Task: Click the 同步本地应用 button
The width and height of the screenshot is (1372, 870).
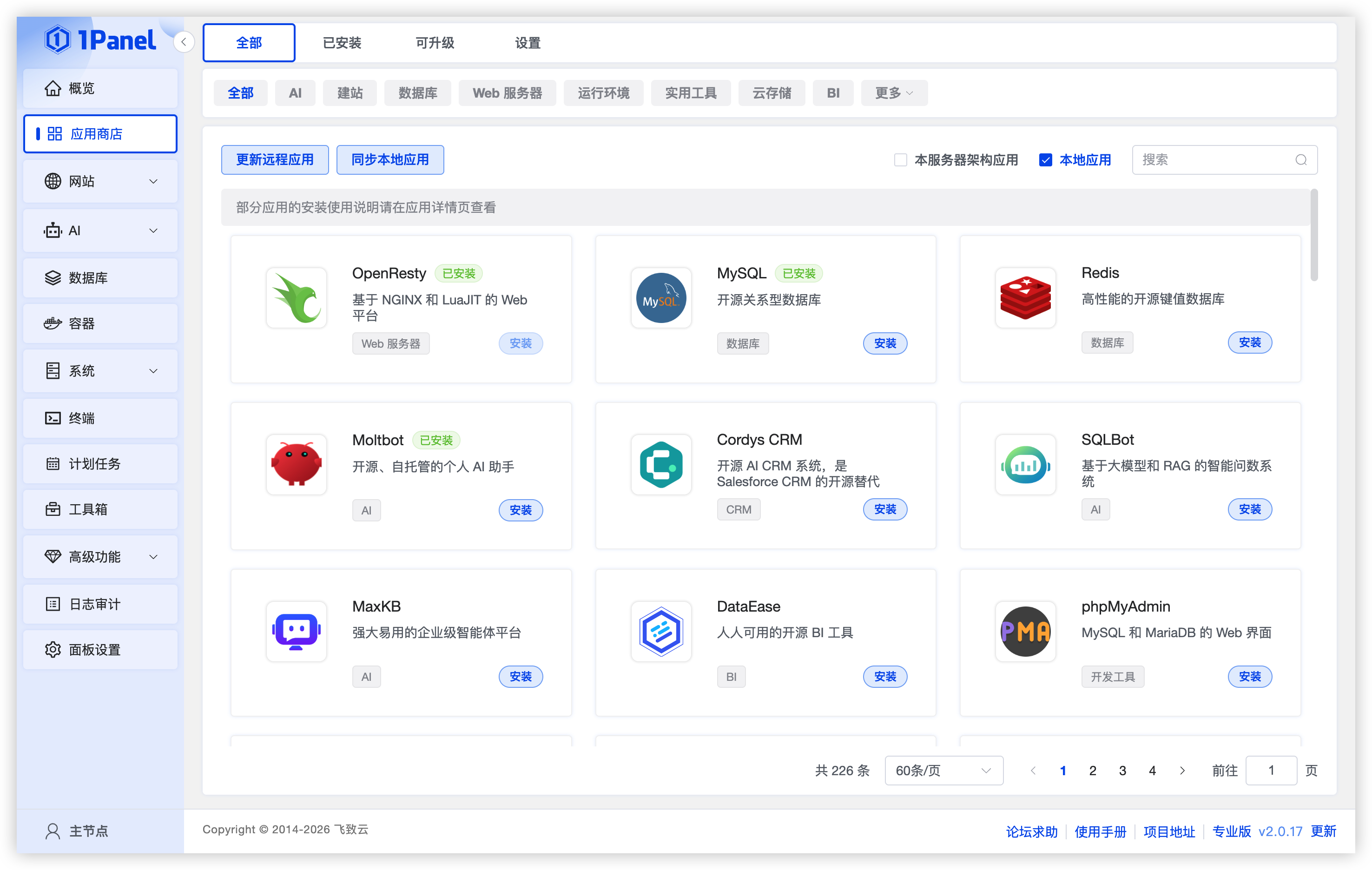Action: 390,159
